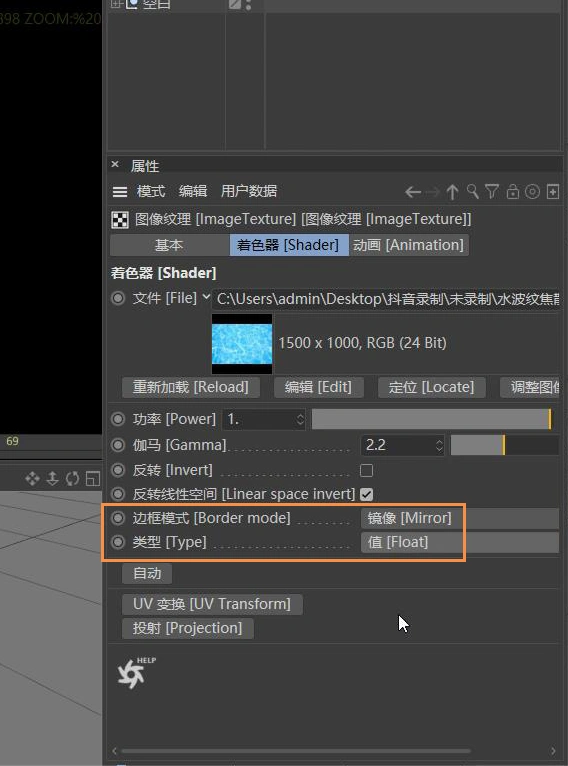
Task: Click the viewport zoom up-down arrow icon
Action: point(52,478)
